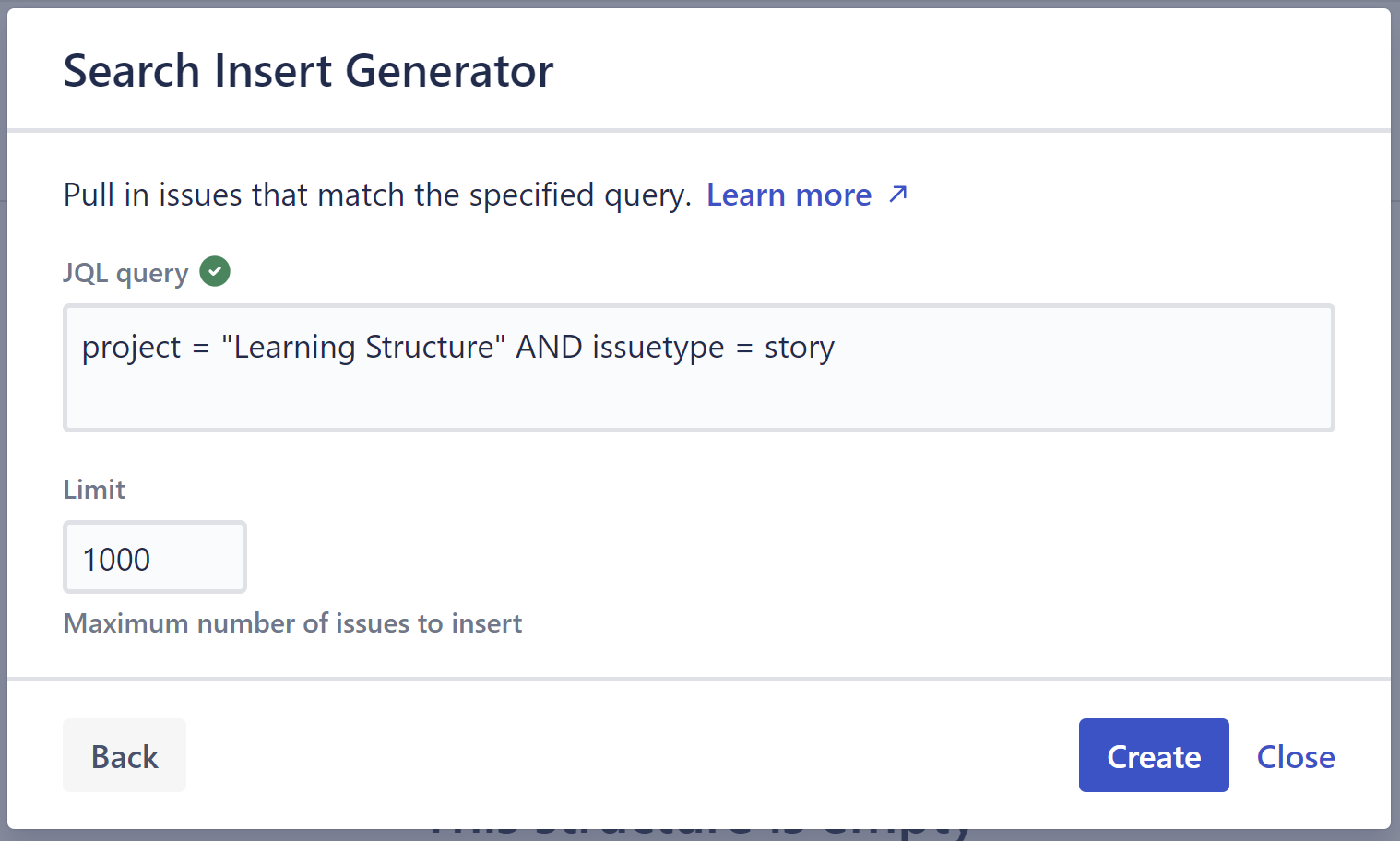Click inside the JQL query text area
Screen dimensions: 1400x841
[x=698, y=369]
